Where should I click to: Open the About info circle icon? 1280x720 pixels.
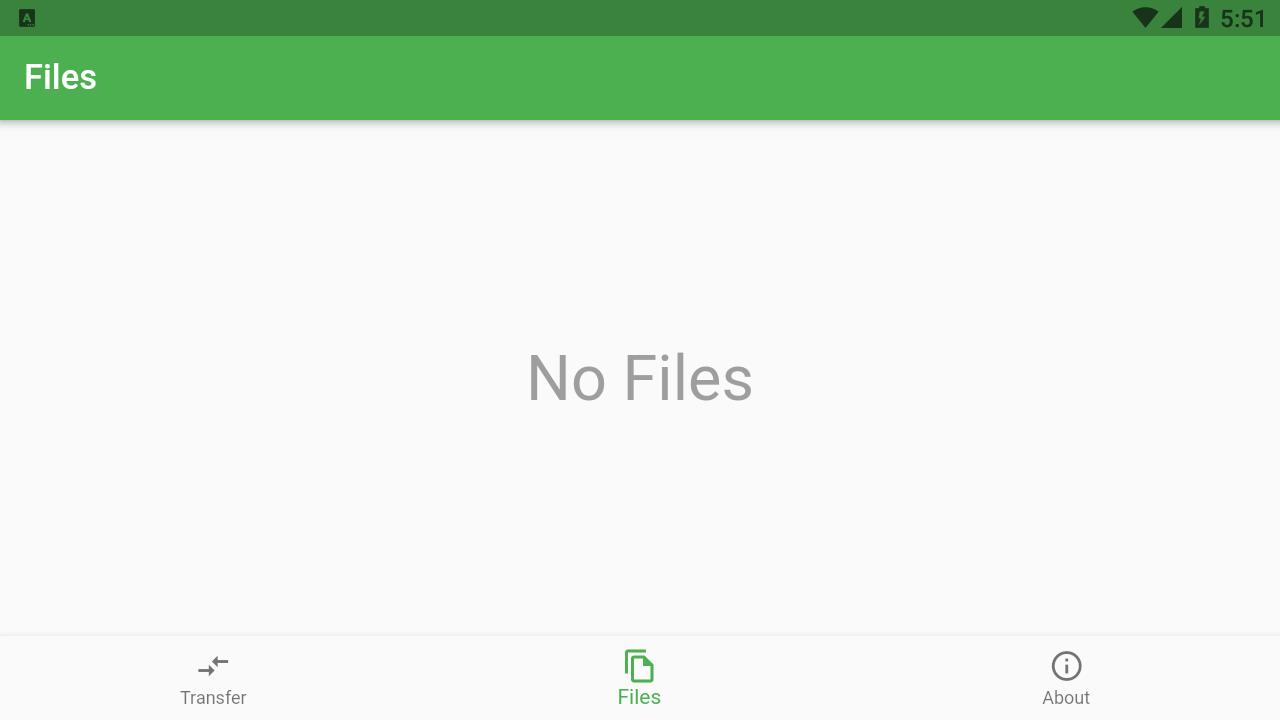pyautogui.click(x=1066, y=666)
